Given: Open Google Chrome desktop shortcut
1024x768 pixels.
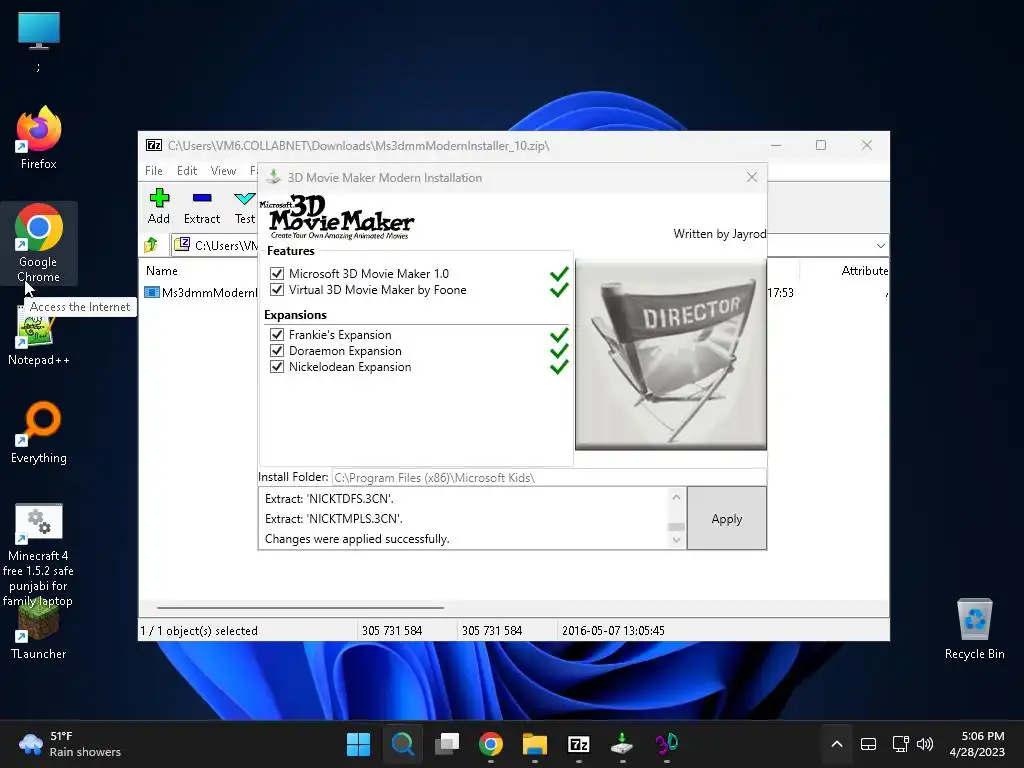Looking at the screenshot, I should pos(39,243).
